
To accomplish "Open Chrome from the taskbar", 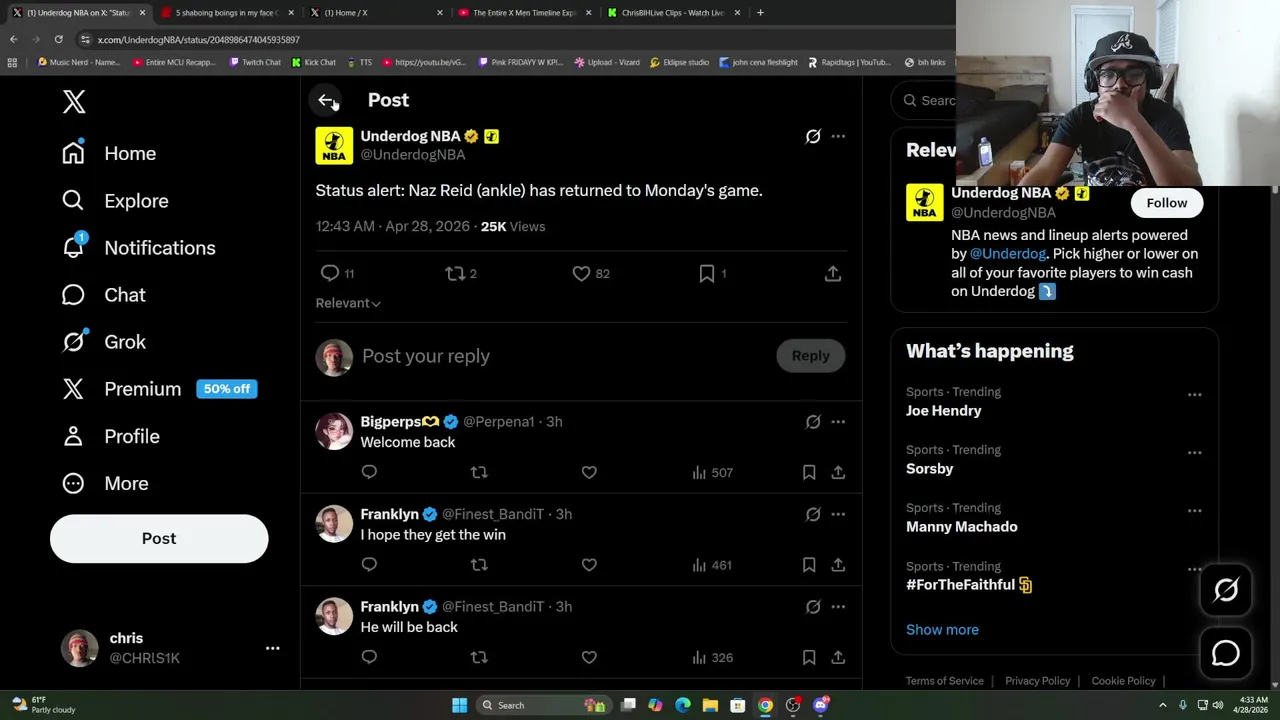I will point(765,705).
